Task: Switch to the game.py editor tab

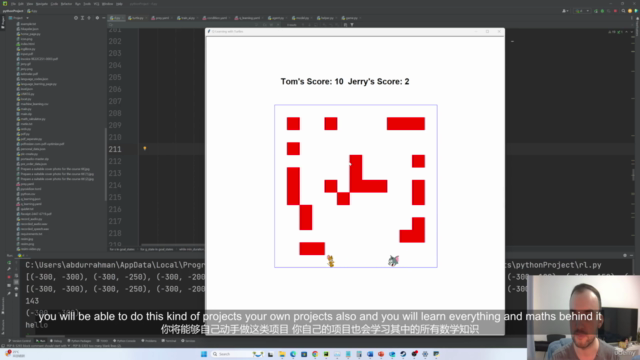Action: point(350,18)
